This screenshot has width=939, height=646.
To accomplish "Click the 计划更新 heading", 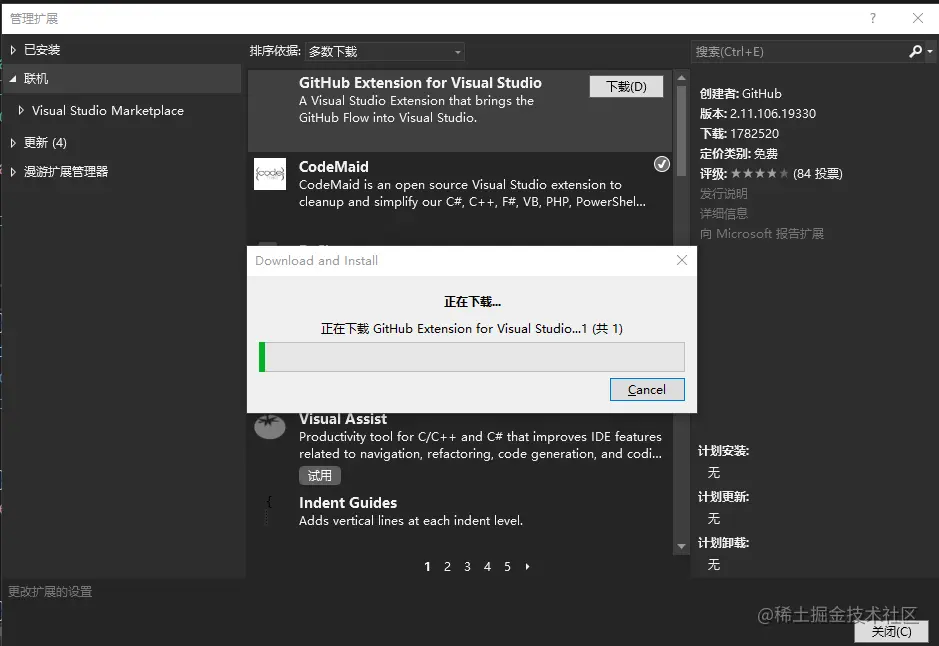I will pyautogui.click(x=723, y=497).
